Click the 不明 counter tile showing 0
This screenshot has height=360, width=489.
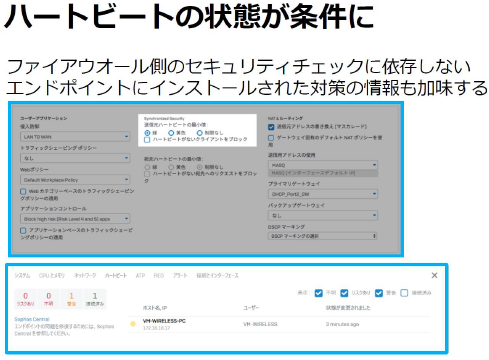coord(49,299)
